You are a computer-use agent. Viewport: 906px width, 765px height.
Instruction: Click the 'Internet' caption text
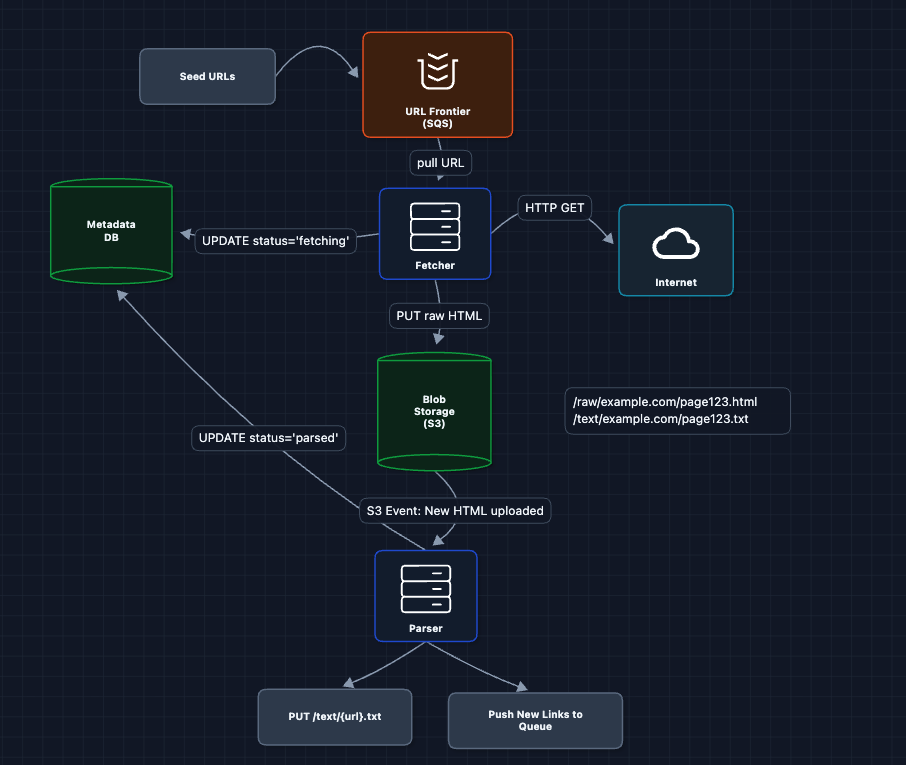pyautogui.click(x=675, y=282)
